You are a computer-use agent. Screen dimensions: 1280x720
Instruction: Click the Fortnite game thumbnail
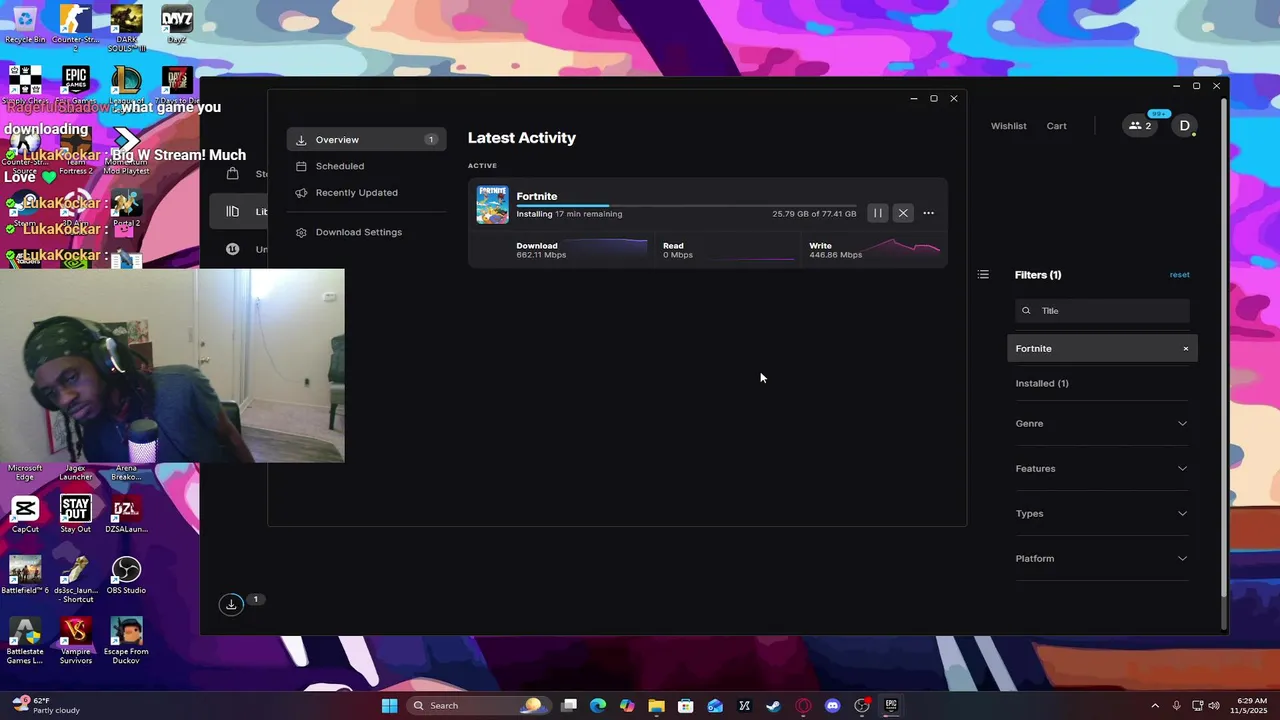(492, 204)
